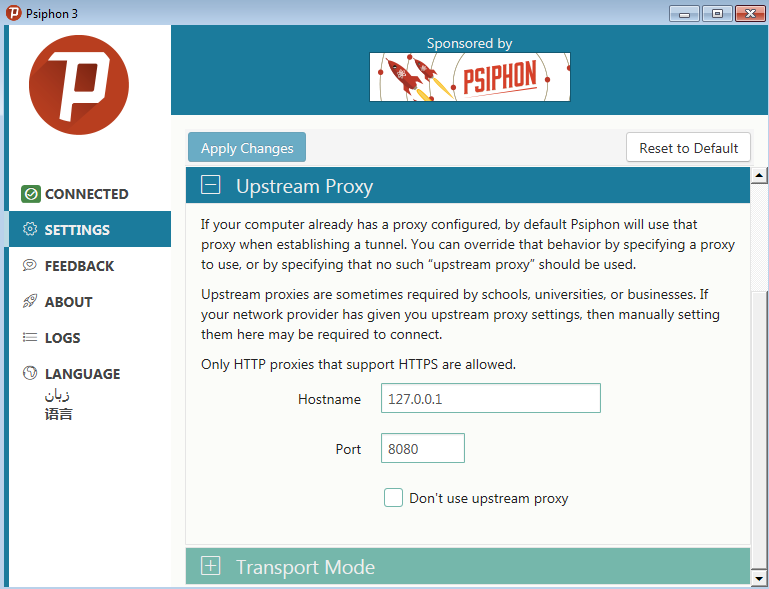Click Apply Changes button

tap(247, 147)
